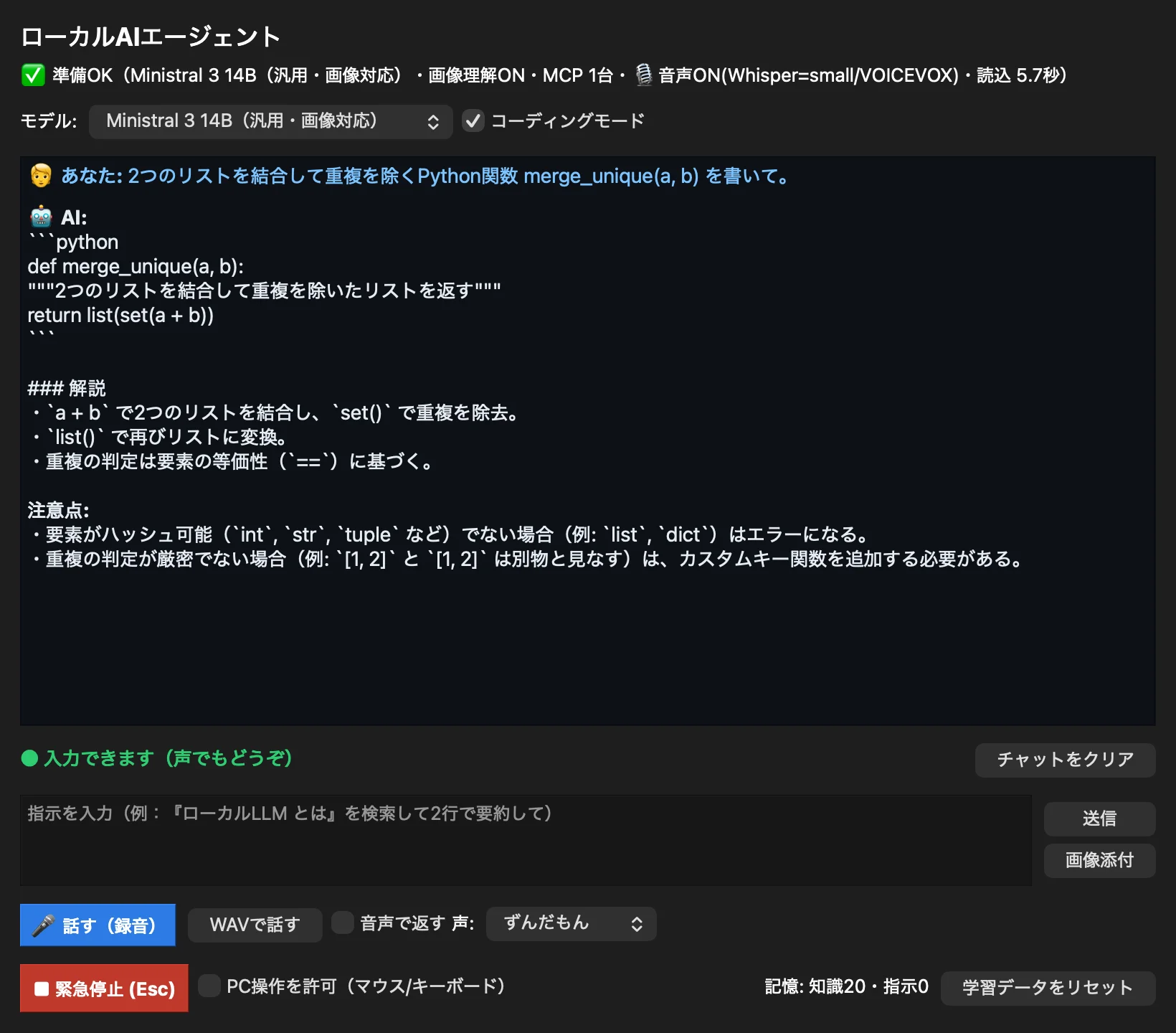1176x1033 pixels.
Task: Click the user avatar emoji beside あなた
Action: [x=41, y=176]
